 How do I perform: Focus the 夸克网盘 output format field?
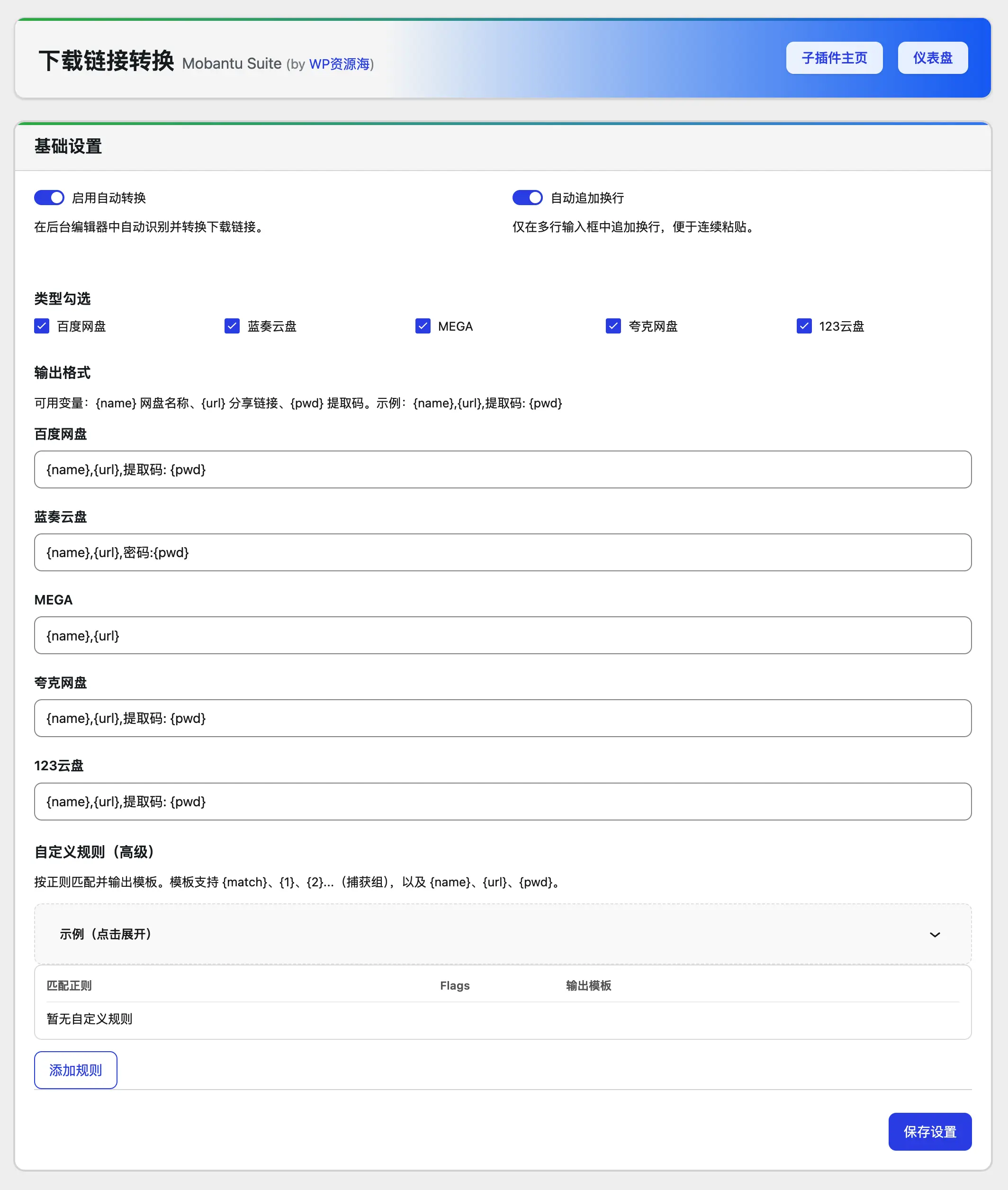click(x=503, y=719)
